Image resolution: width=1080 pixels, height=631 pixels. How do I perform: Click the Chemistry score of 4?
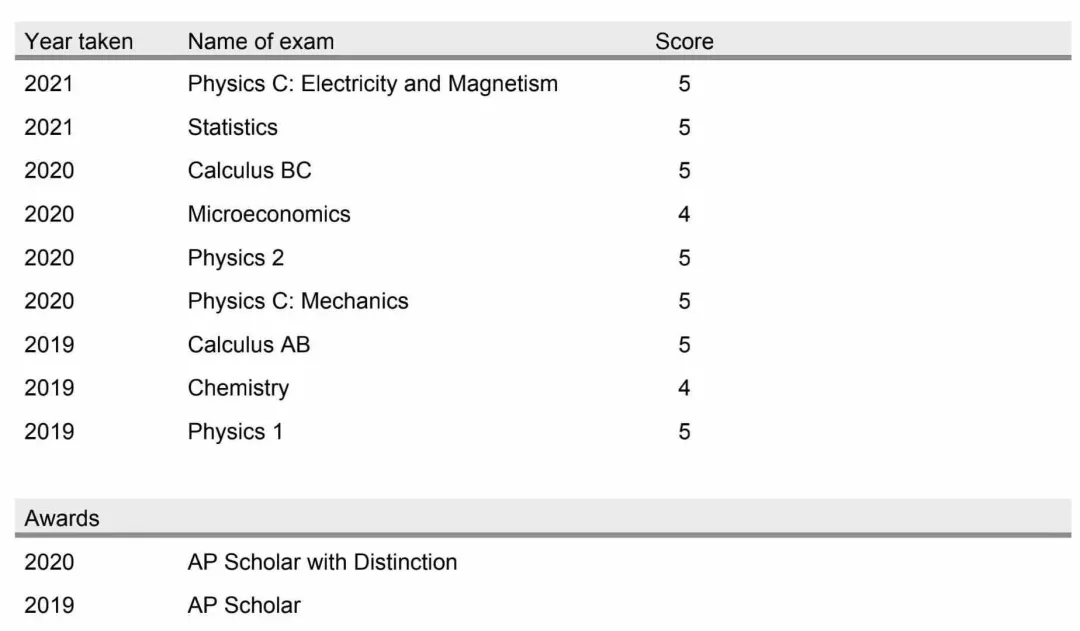click(684, 388)
